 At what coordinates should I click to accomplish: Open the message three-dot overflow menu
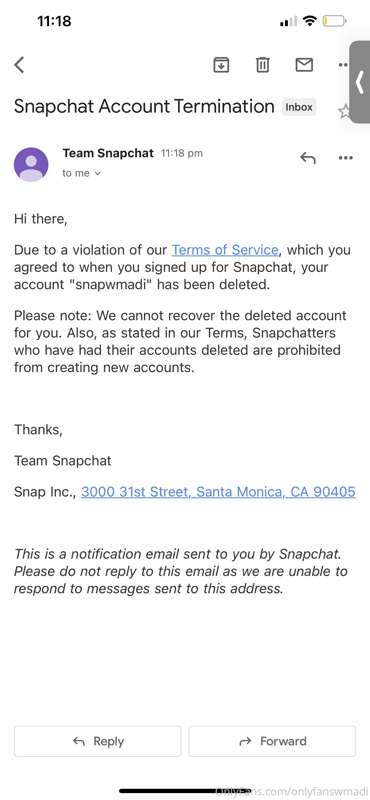coord(346,158)
